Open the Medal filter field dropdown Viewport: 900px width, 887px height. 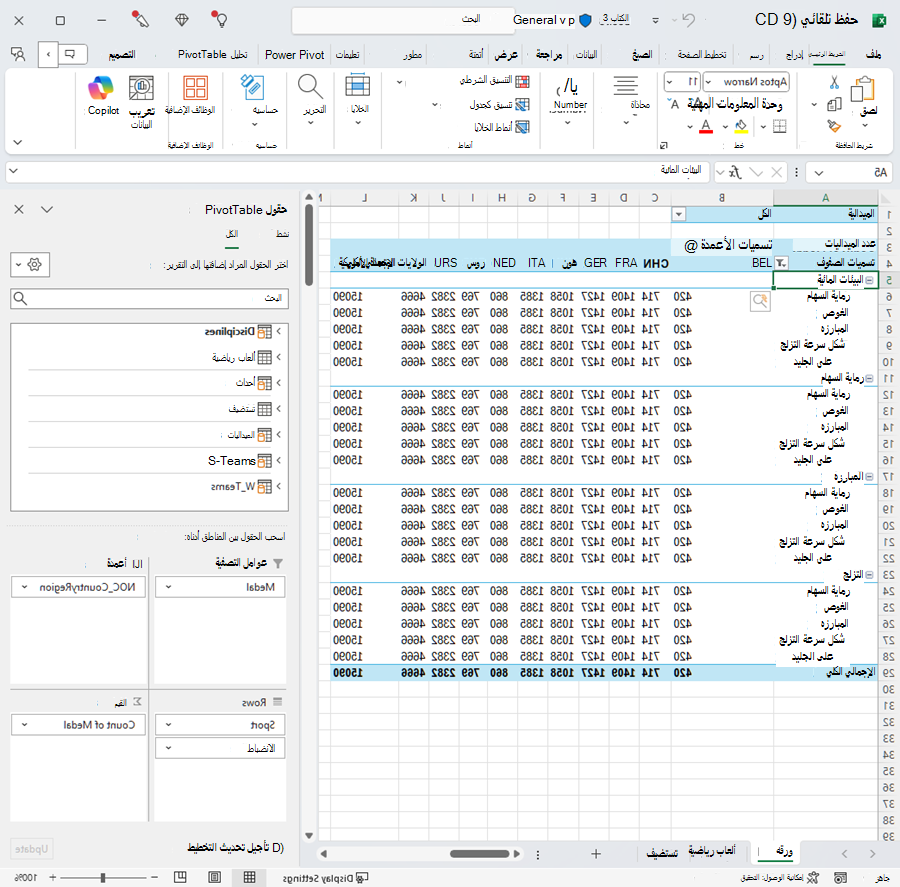click(x=168, y=587)
